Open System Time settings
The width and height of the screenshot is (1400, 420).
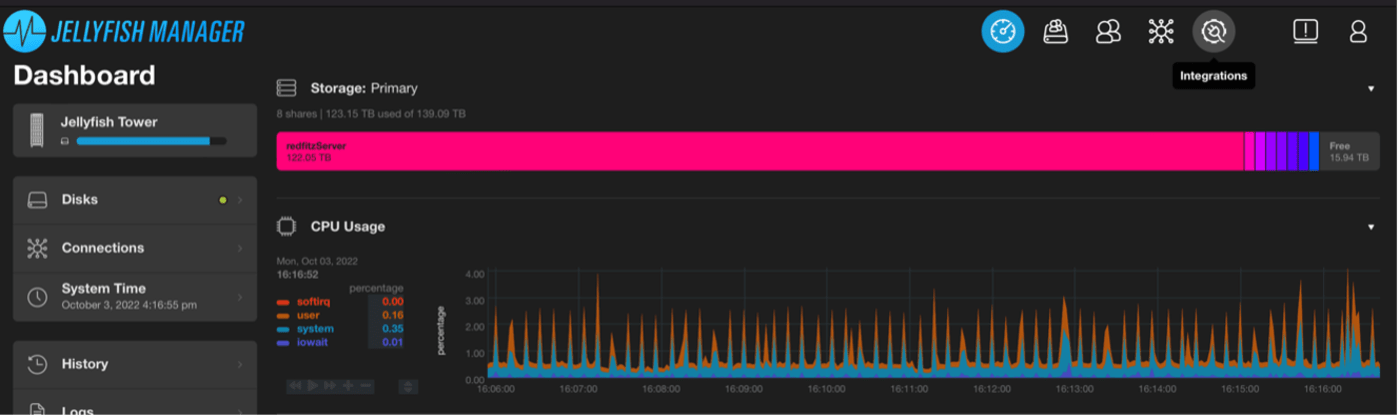[135, 296]
